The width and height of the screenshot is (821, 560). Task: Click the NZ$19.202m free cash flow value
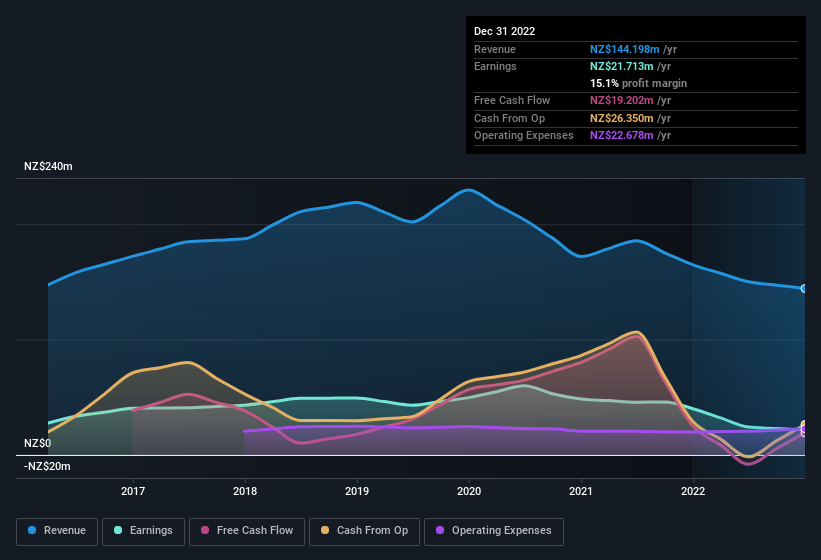coord(622,100)
